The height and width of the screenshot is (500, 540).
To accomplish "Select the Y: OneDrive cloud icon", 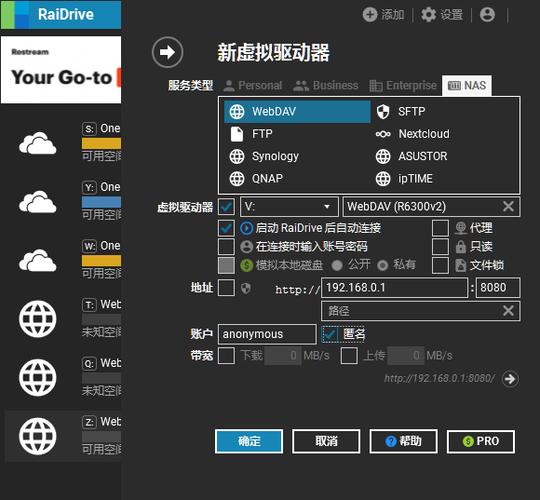I will (x=38, y=202).
